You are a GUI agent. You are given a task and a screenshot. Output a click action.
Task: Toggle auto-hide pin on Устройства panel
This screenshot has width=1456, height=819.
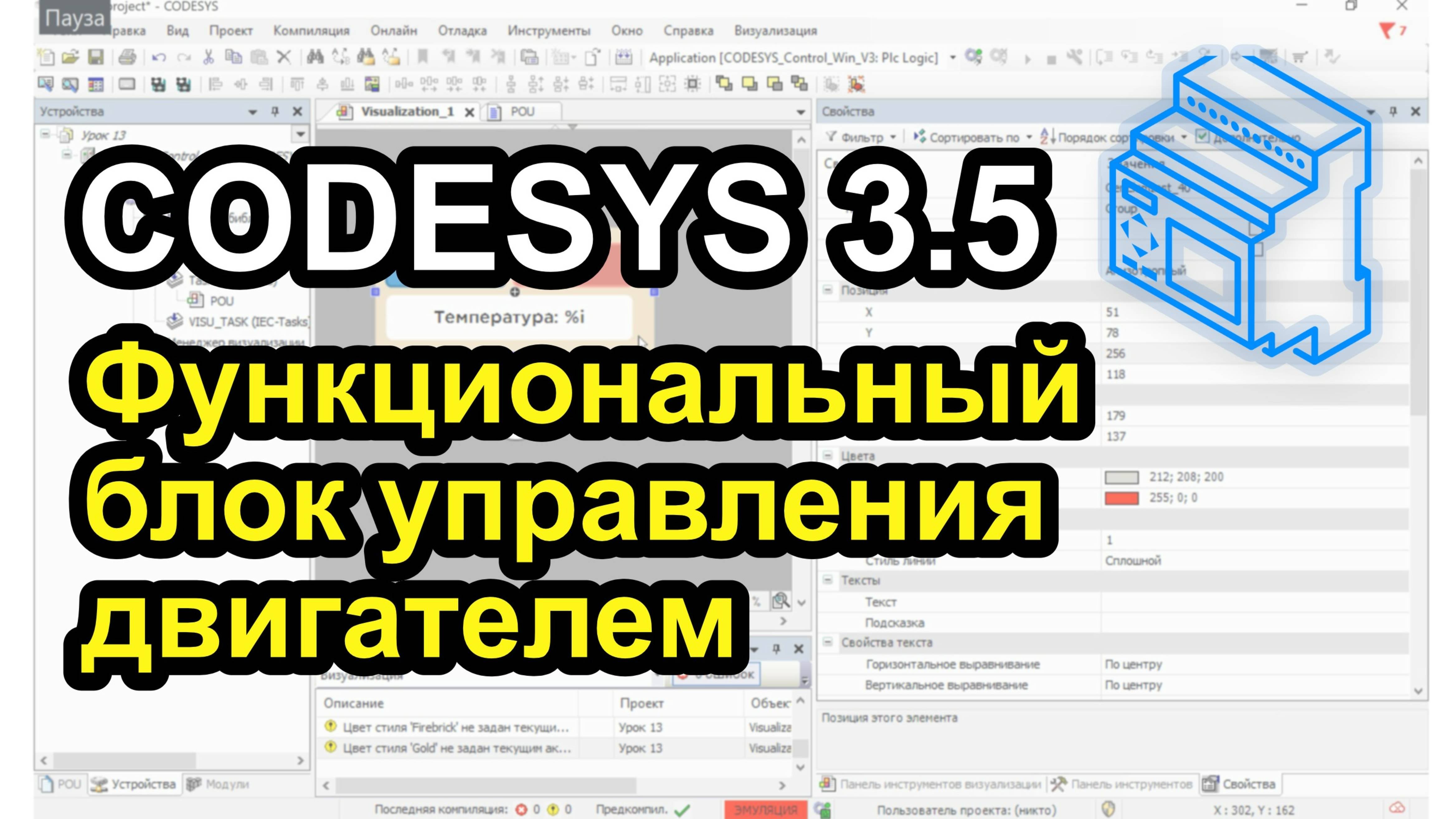275,111
